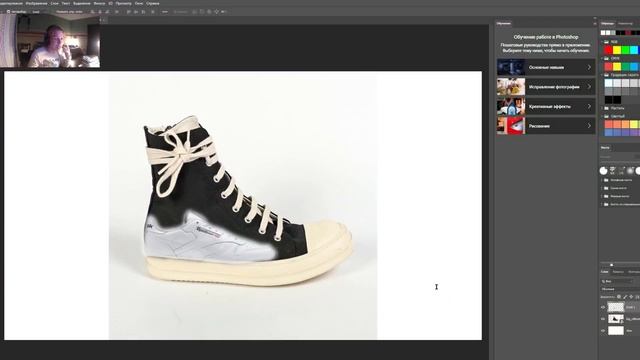Open the Слой auto-select dropdown
Viewport: 640px width, 360px height.
tap(36, 12)
